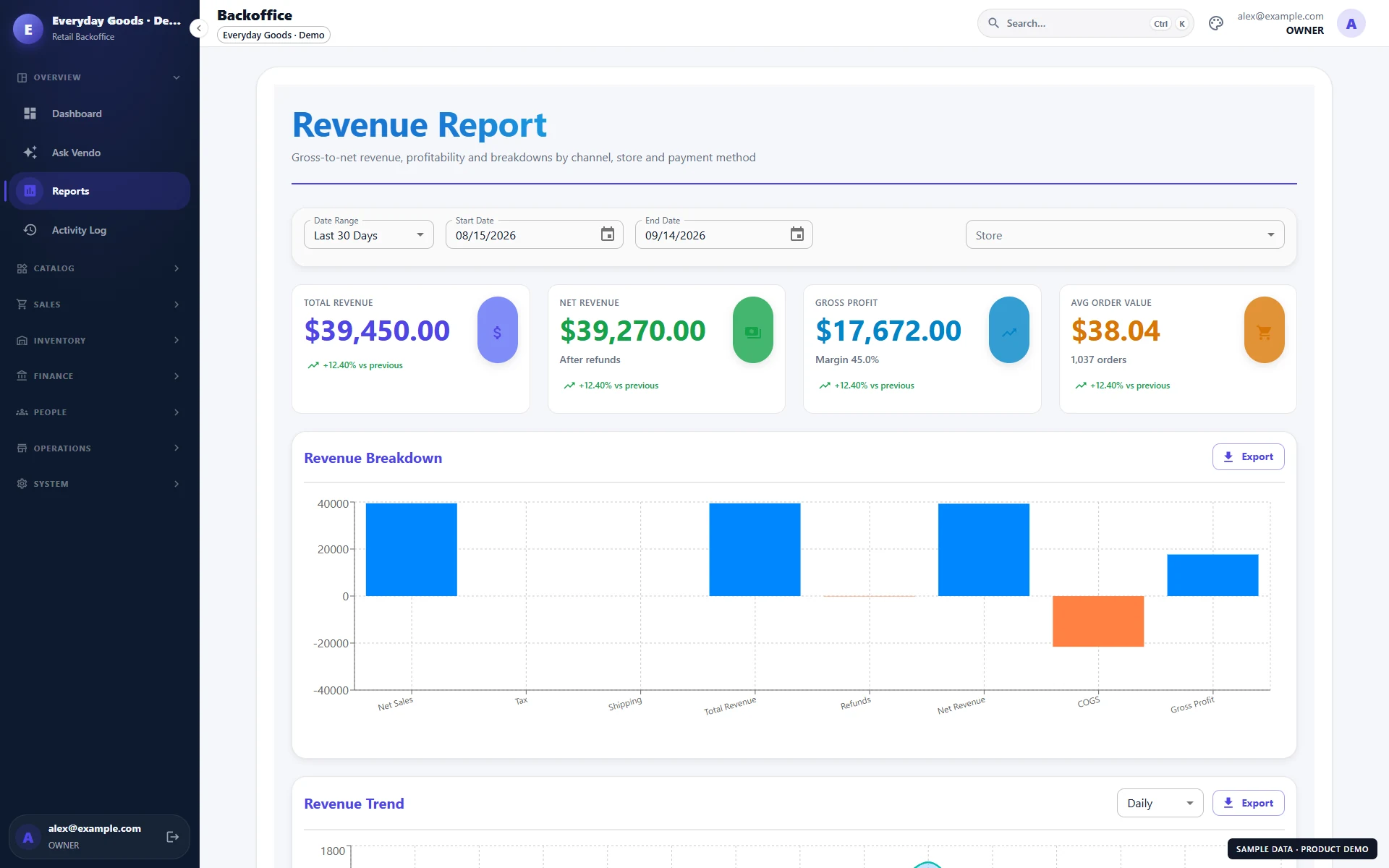Image resolution: width=1389 pixels, height=868 pixels.
Task: Export the Revenue Breakdown chart
Action: click(x=1248, y=456)
